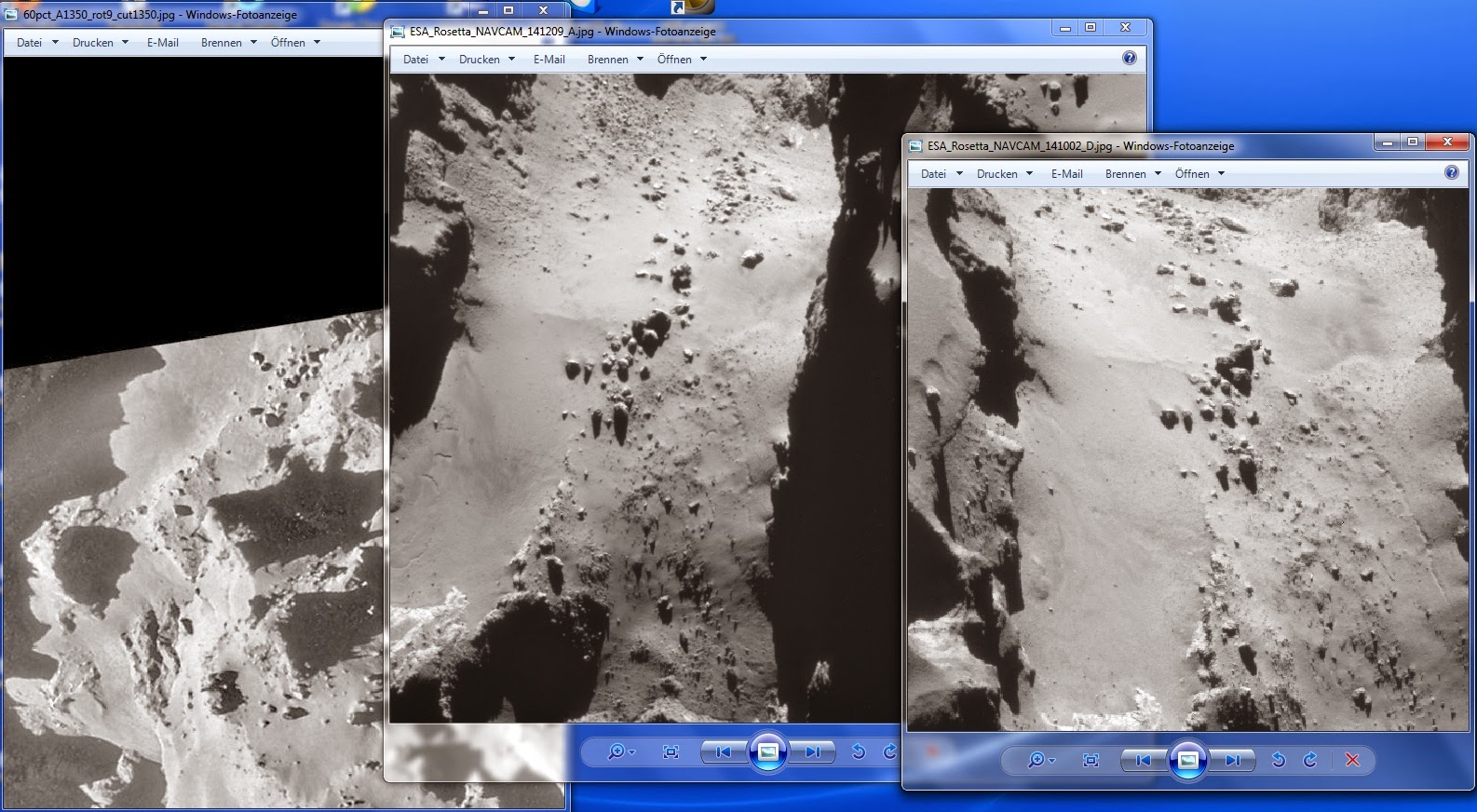Open zoom control in NAVCAM_141002_D window
The image size is (1477, 812).
point(1039,760)
